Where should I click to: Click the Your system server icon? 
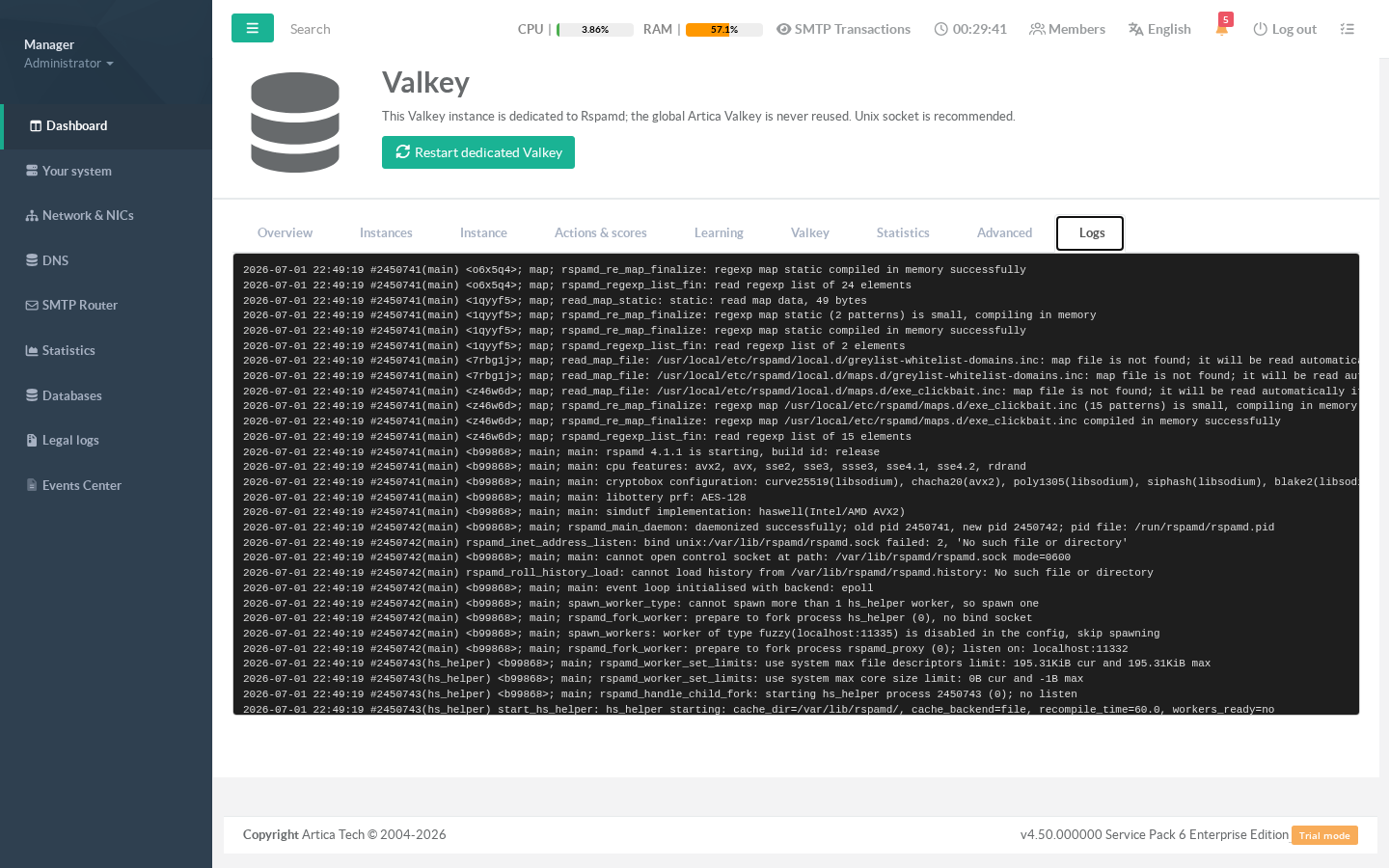(x=32, y=171)
